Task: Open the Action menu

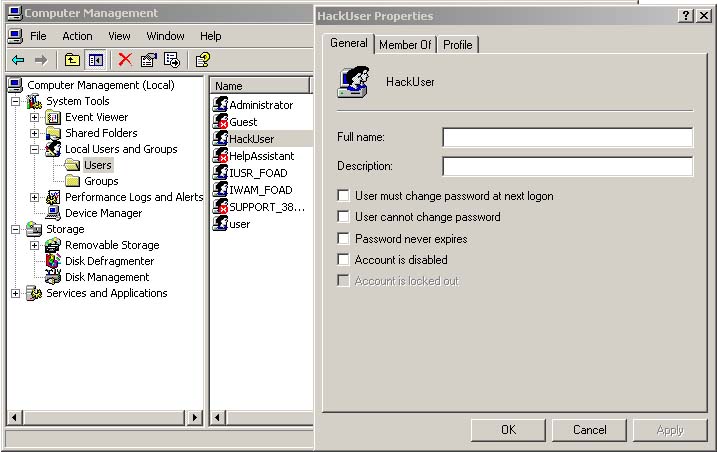Action: [77, 36]
